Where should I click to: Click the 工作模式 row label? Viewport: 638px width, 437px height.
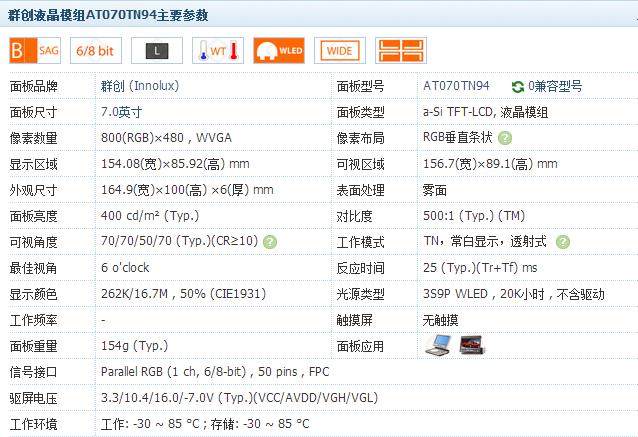click(x=360, y=242)
